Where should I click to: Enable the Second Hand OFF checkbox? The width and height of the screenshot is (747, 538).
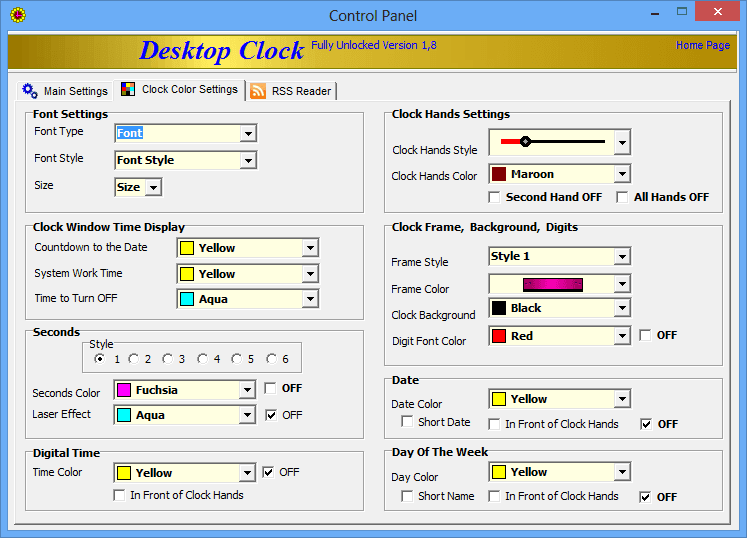pos(494,197)
